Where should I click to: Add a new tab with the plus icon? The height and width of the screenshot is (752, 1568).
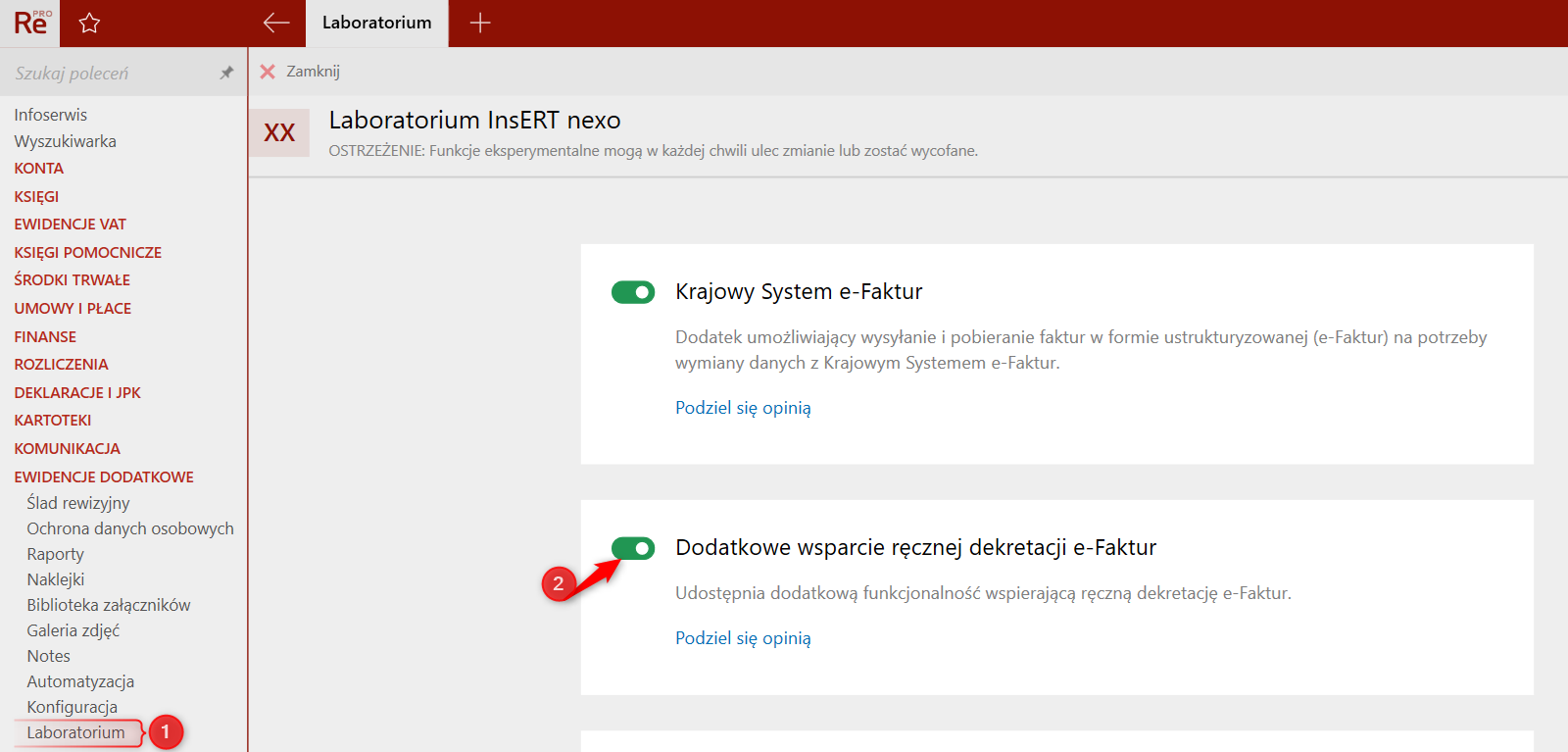(x=480, y=23)
